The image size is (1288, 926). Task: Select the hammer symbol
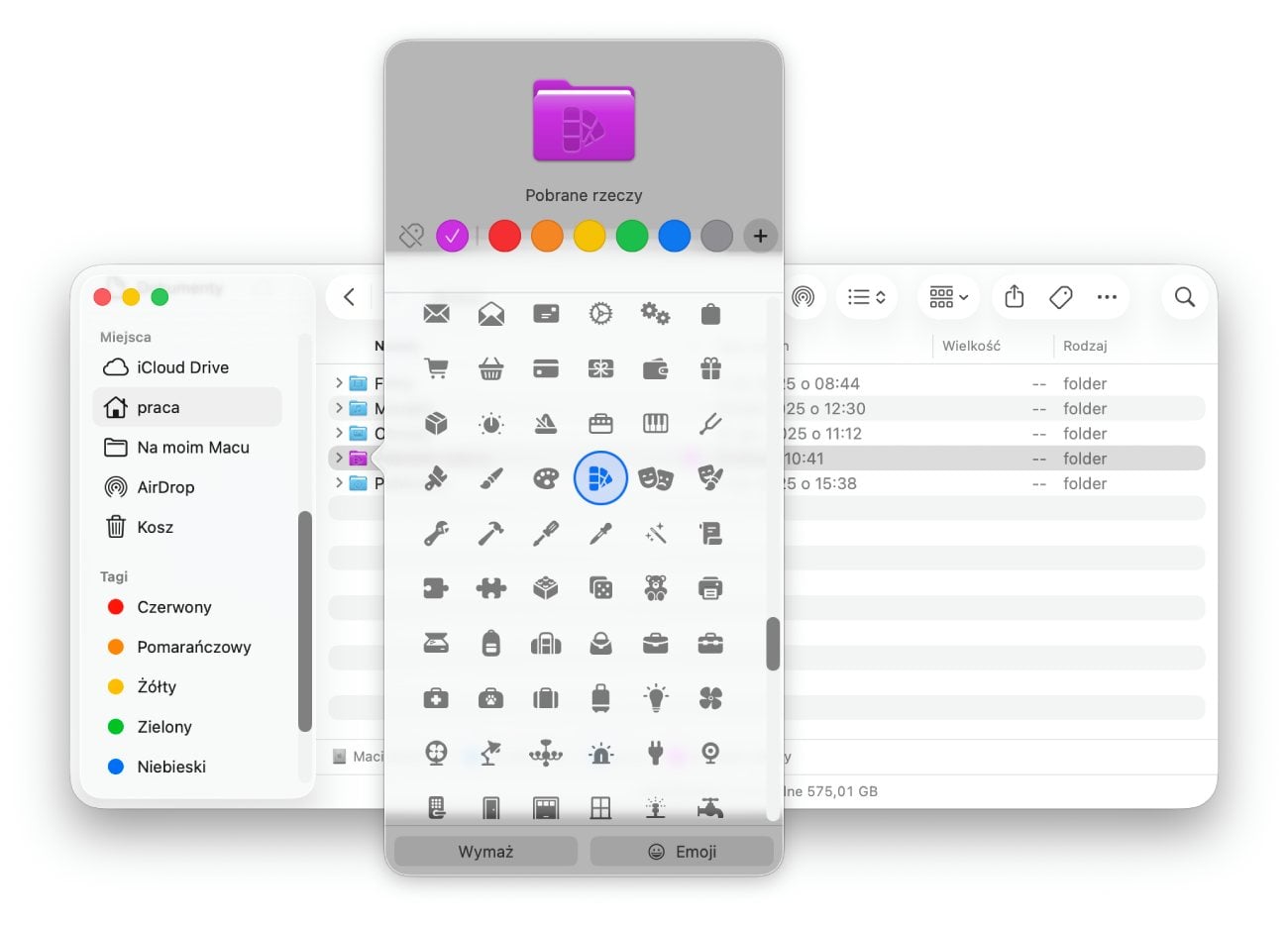pos(490,534)
